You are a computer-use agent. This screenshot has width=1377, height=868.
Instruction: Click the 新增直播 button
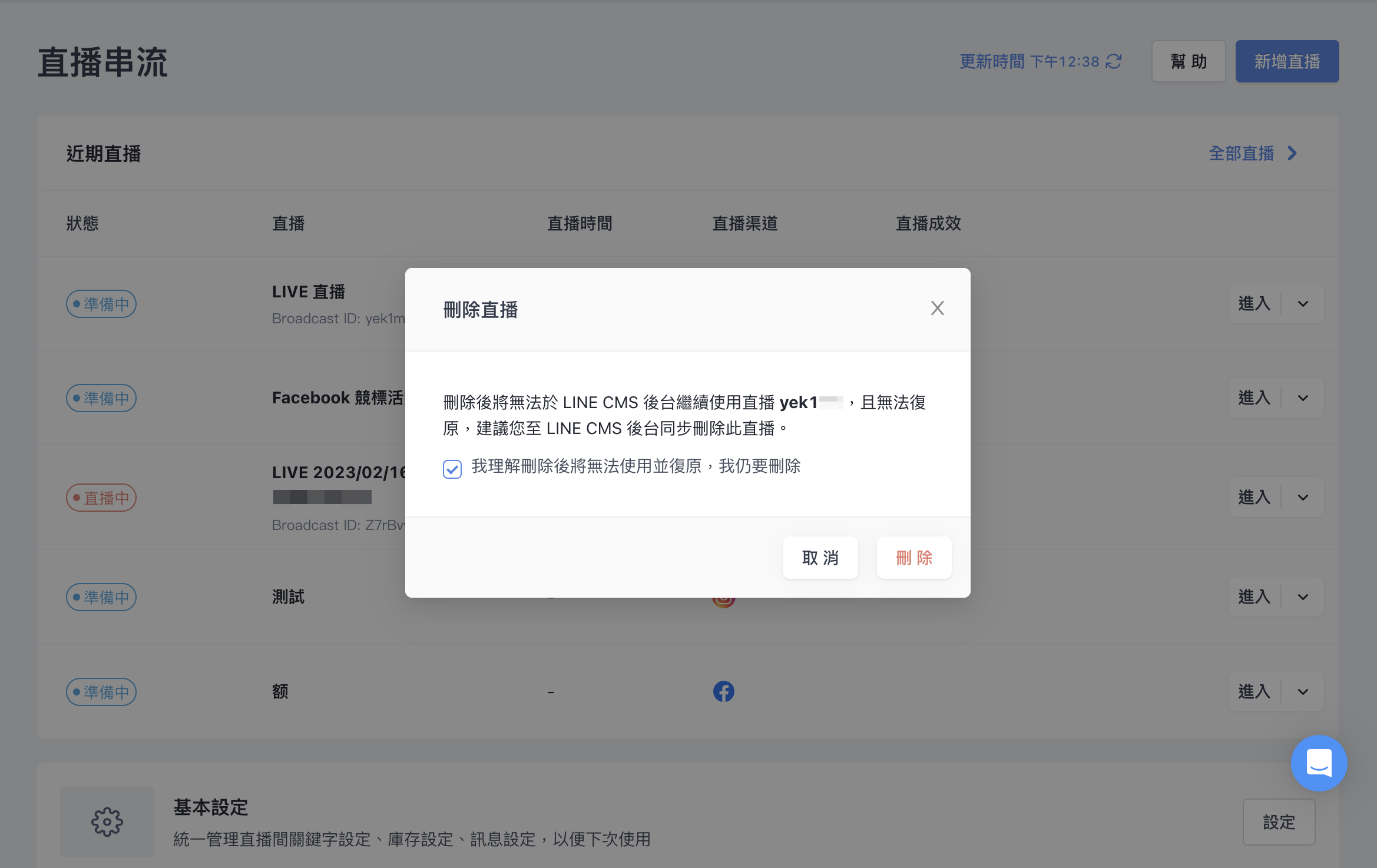click(1287, 61)
